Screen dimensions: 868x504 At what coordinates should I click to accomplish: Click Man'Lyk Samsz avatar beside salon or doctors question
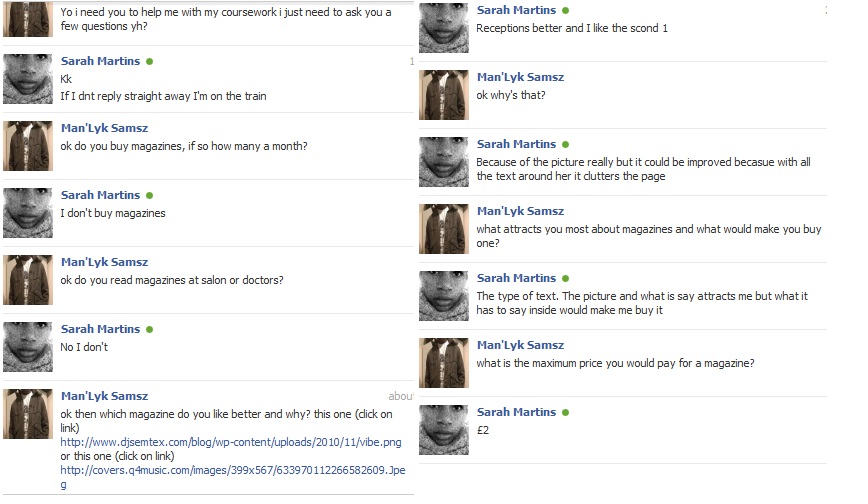coord(28,280)
